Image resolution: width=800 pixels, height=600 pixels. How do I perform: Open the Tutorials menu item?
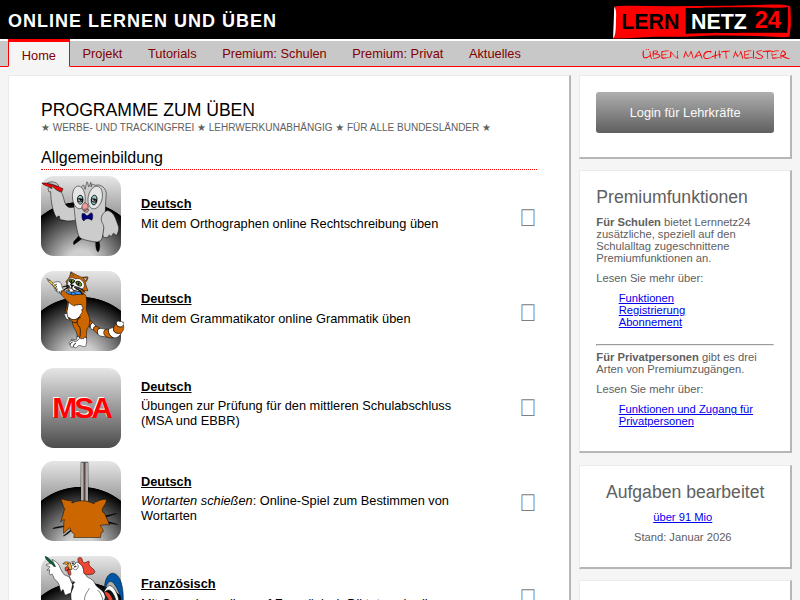pos(172,54)
